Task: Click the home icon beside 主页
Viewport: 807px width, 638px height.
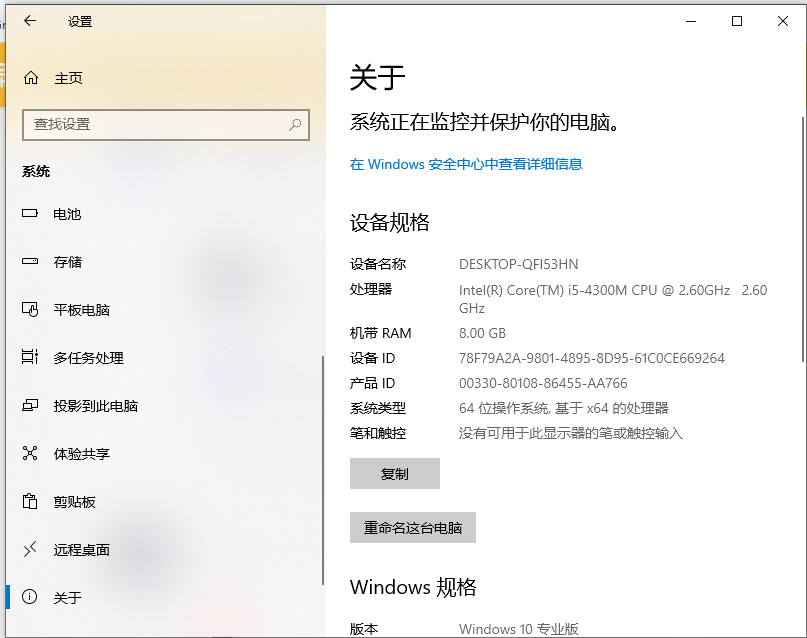Action: pyautogui.click(x=31, y=78)
